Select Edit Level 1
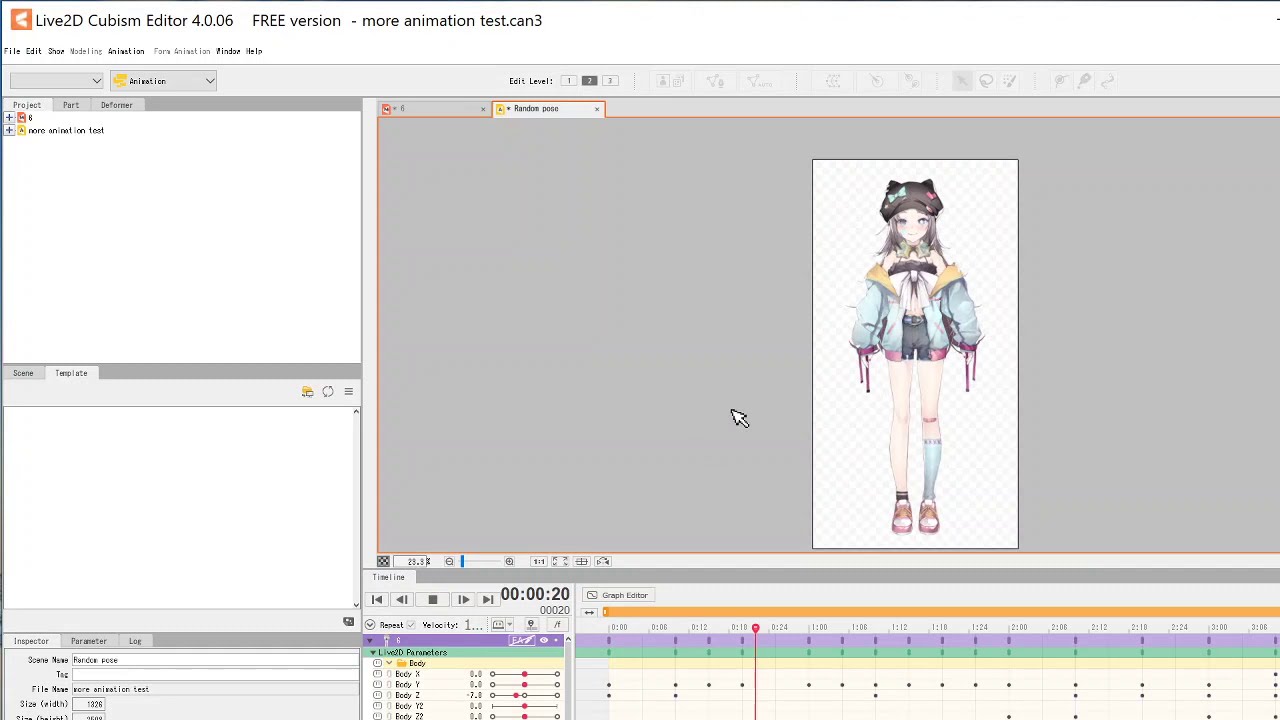Screen dimensions: 1280x720 point(568,81)
